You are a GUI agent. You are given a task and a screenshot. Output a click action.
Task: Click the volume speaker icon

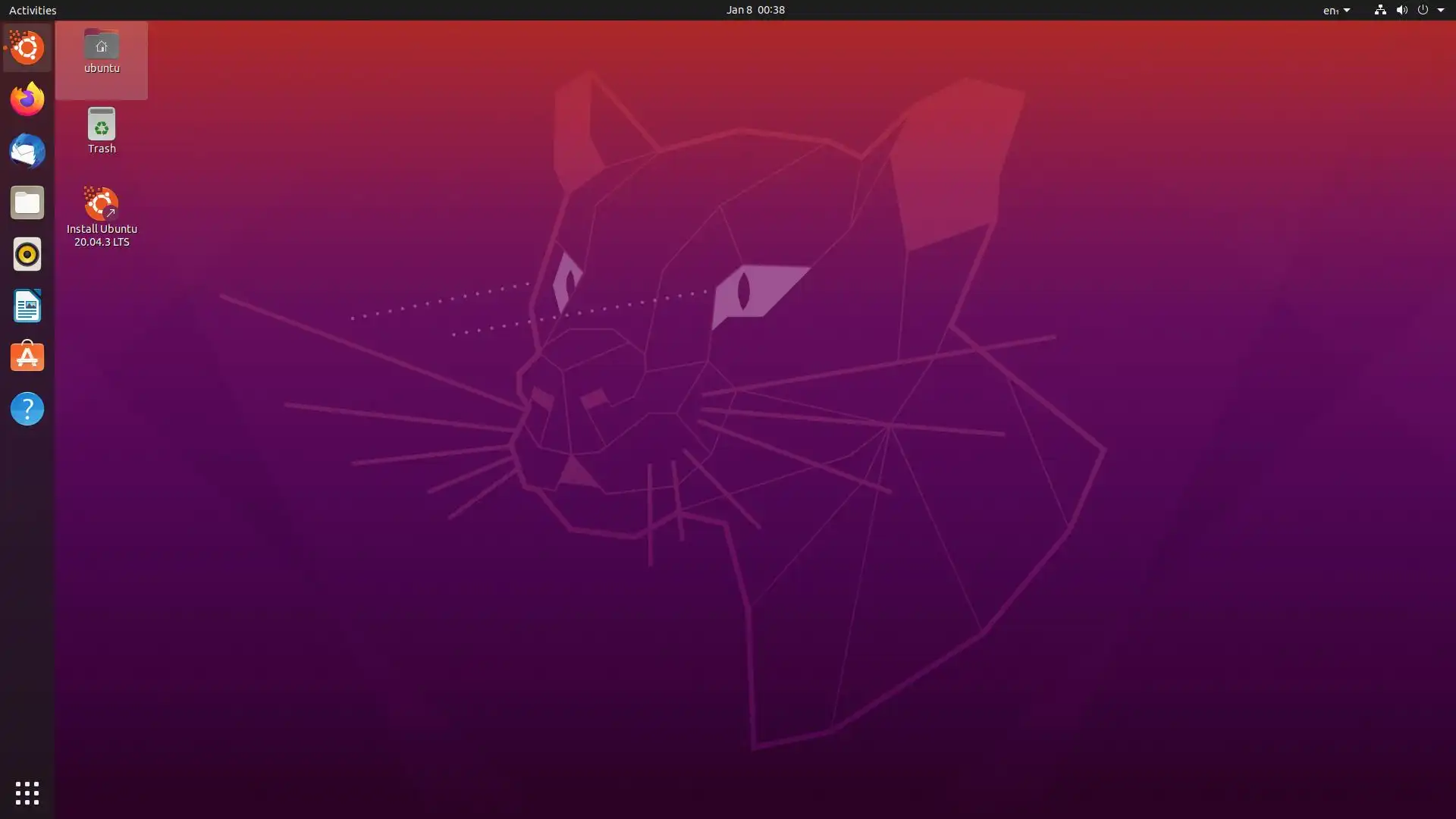click(1401, 10)
